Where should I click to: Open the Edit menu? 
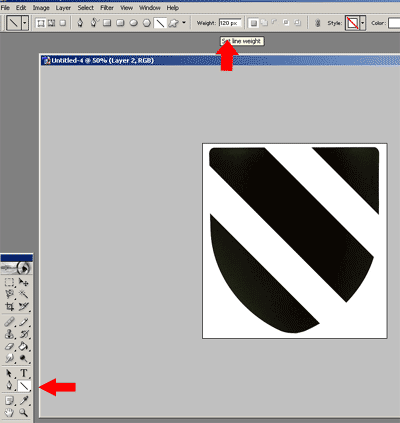(x=21, y=7)
